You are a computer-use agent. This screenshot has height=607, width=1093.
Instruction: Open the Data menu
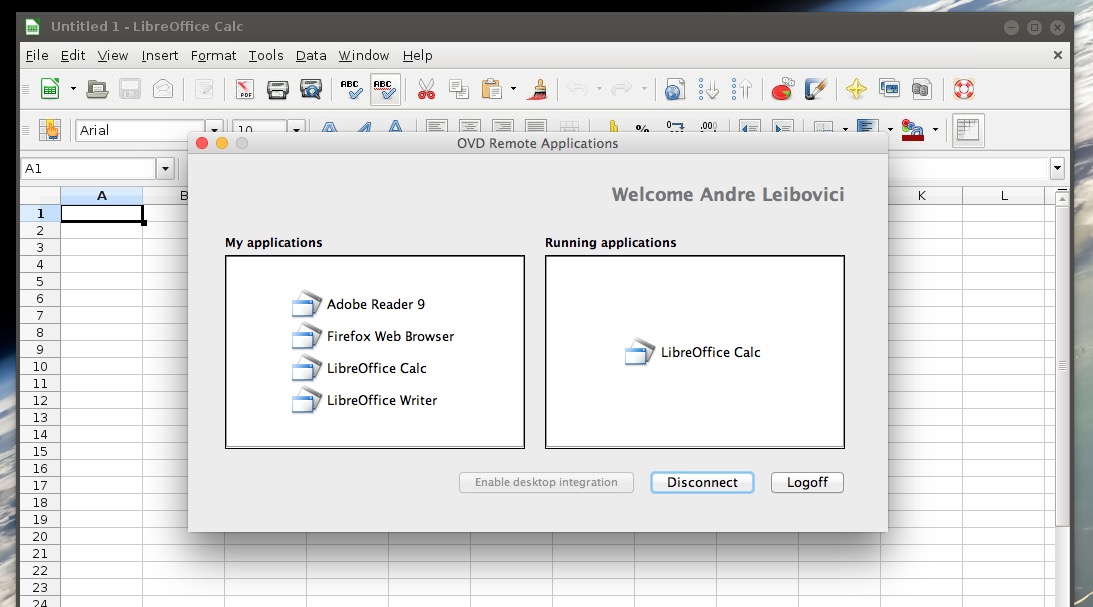tap(311, 55)
